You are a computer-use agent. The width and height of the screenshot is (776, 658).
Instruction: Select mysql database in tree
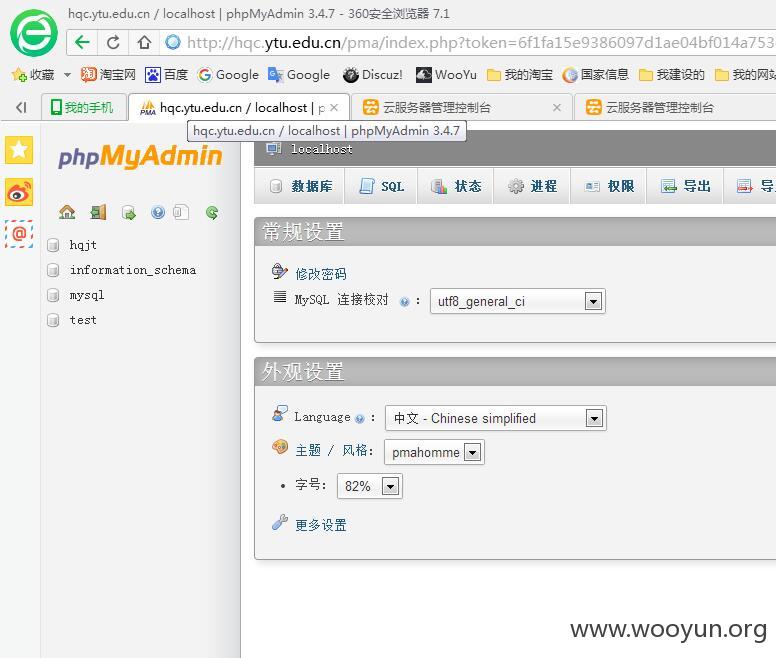point(87,295)
